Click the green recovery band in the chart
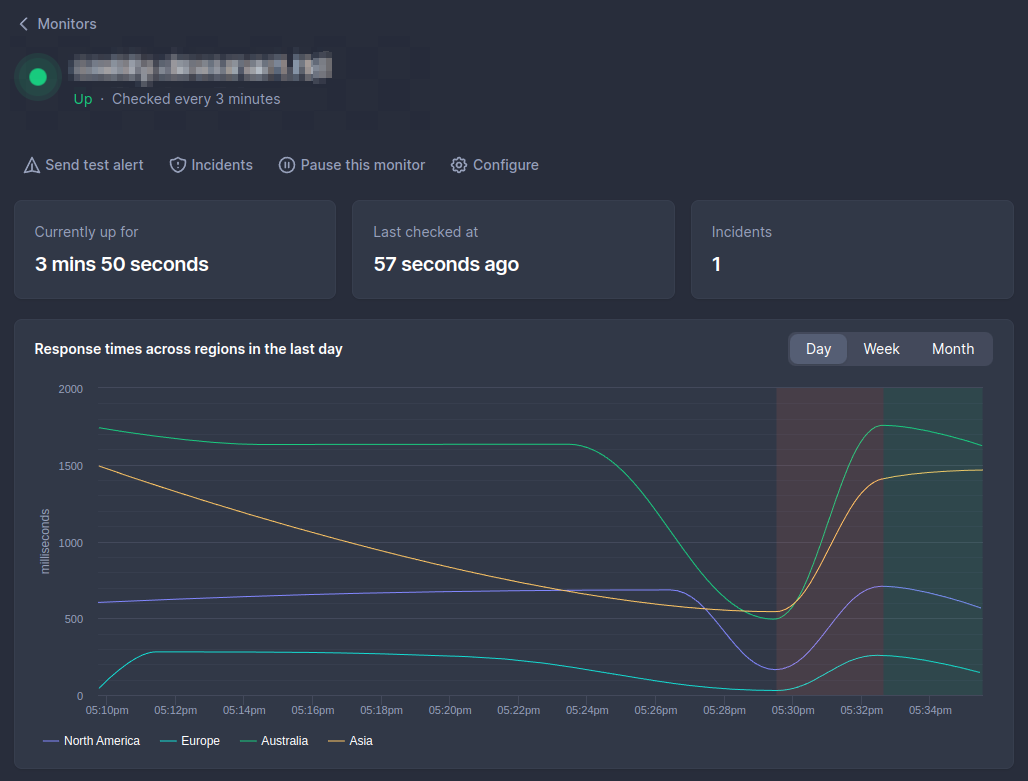Image resolution: width=1028 pixels, height=781 pixels. click(x=932, y=541)
